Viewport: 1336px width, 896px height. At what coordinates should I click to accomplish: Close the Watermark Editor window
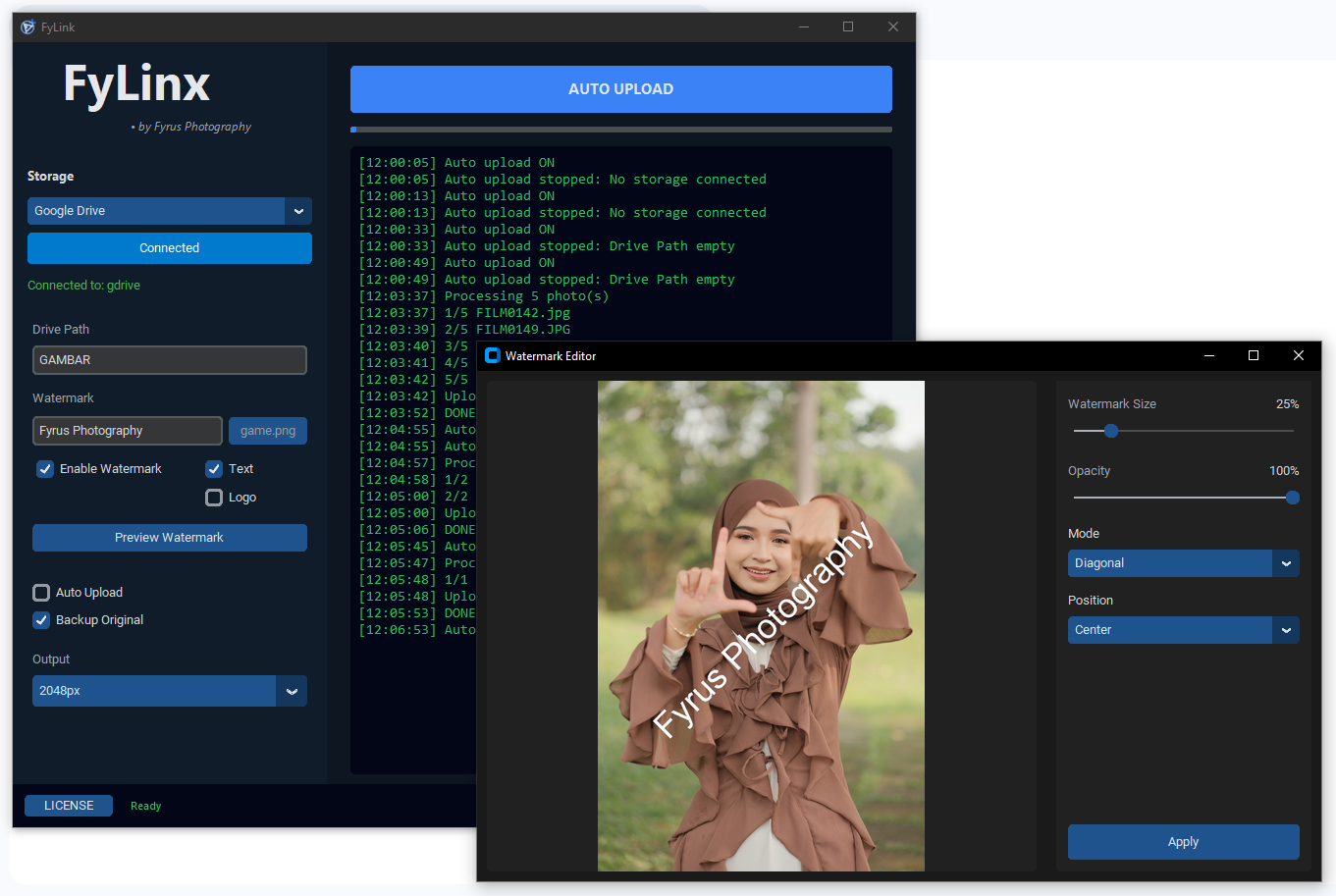(x=1299, y=355)
